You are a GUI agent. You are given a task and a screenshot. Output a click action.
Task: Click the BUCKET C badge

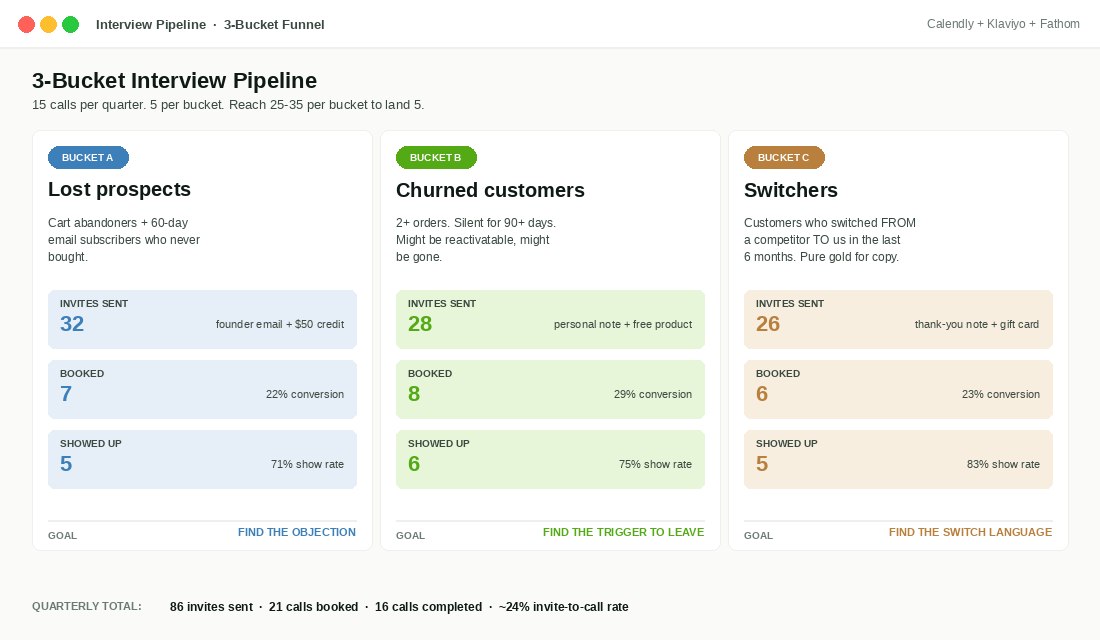pyautogui.click(x=784, y=158)
